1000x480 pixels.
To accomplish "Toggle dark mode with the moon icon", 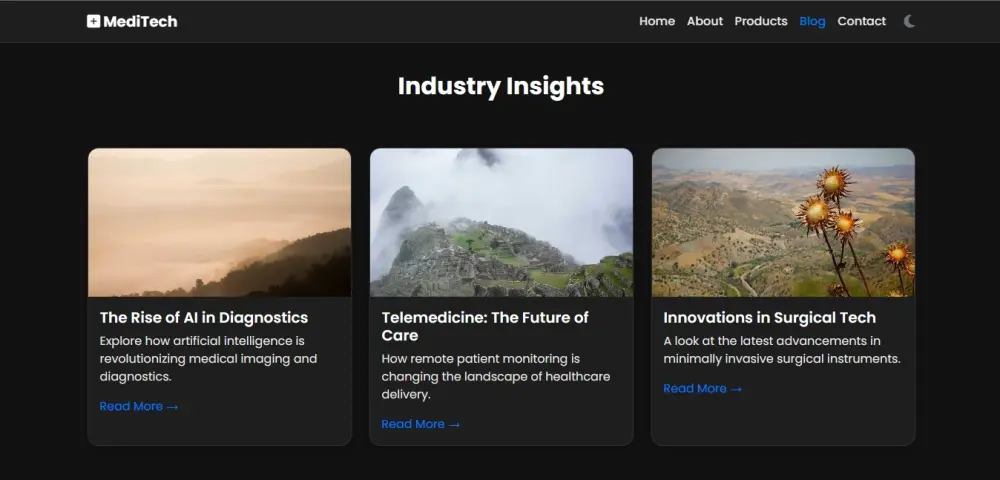I will tap(909, 21).
